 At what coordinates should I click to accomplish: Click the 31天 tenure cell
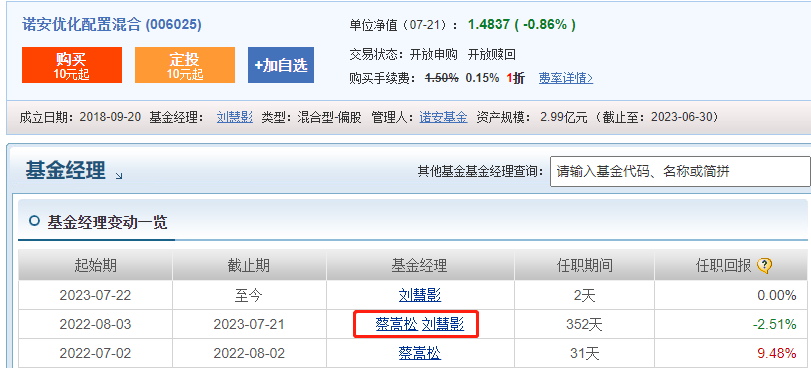pyautogui.click(x=584, y=354)
